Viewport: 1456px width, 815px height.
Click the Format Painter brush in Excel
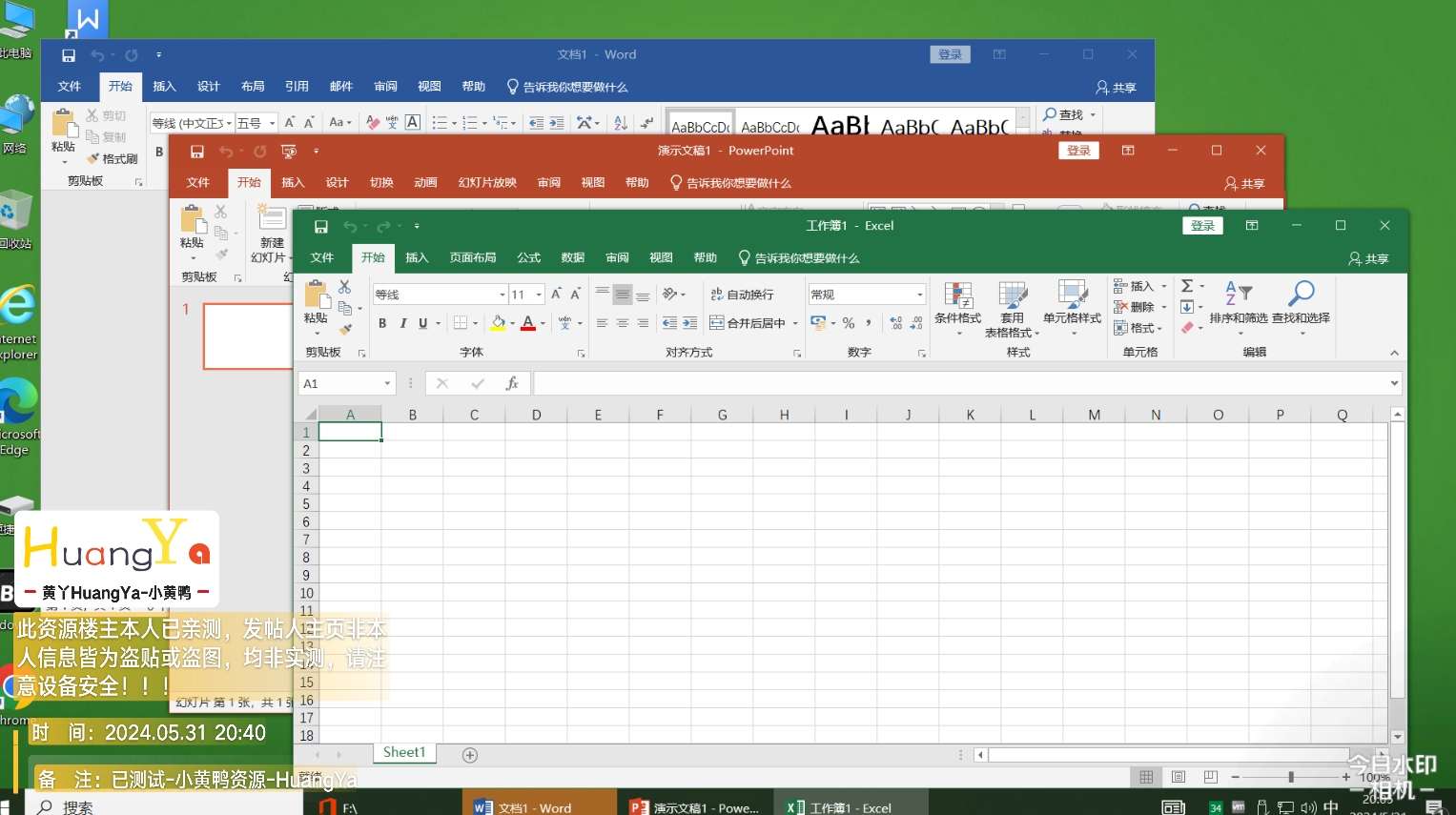[x=345, y=330]
